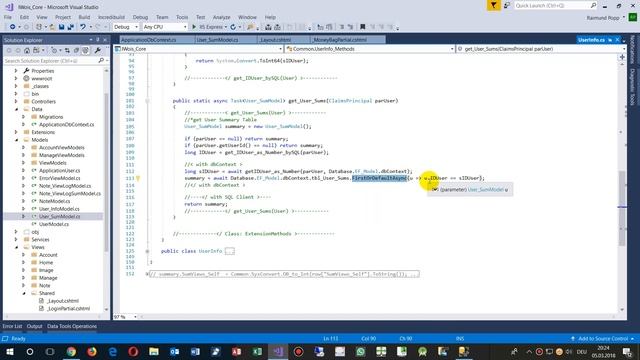
Task: Open the Error List panel tab
Action: coord(12,326)
